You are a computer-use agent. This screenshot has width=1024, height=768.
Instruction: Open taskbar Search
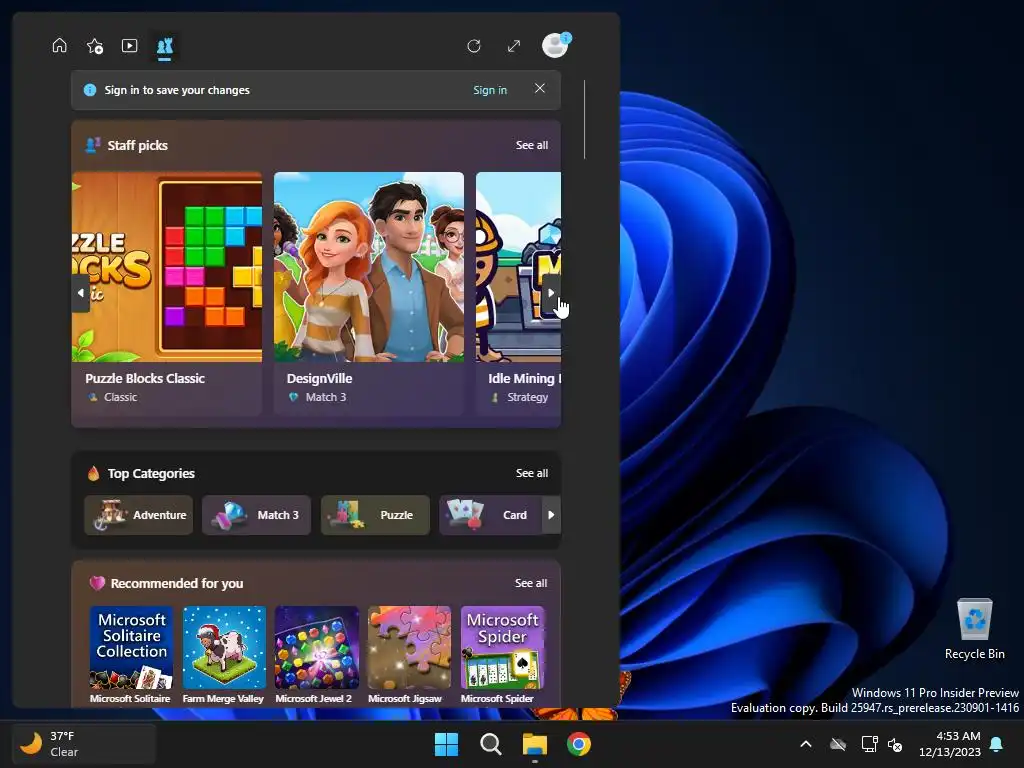point(490,744)
